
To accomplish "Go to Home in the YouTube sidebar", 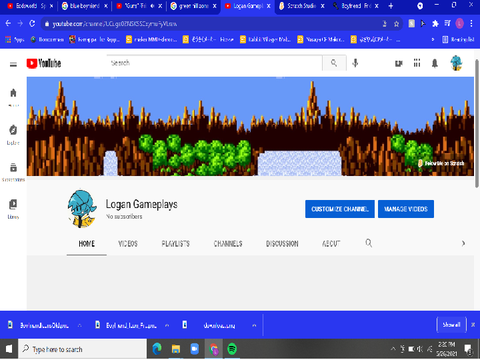I will click(13, 97).
